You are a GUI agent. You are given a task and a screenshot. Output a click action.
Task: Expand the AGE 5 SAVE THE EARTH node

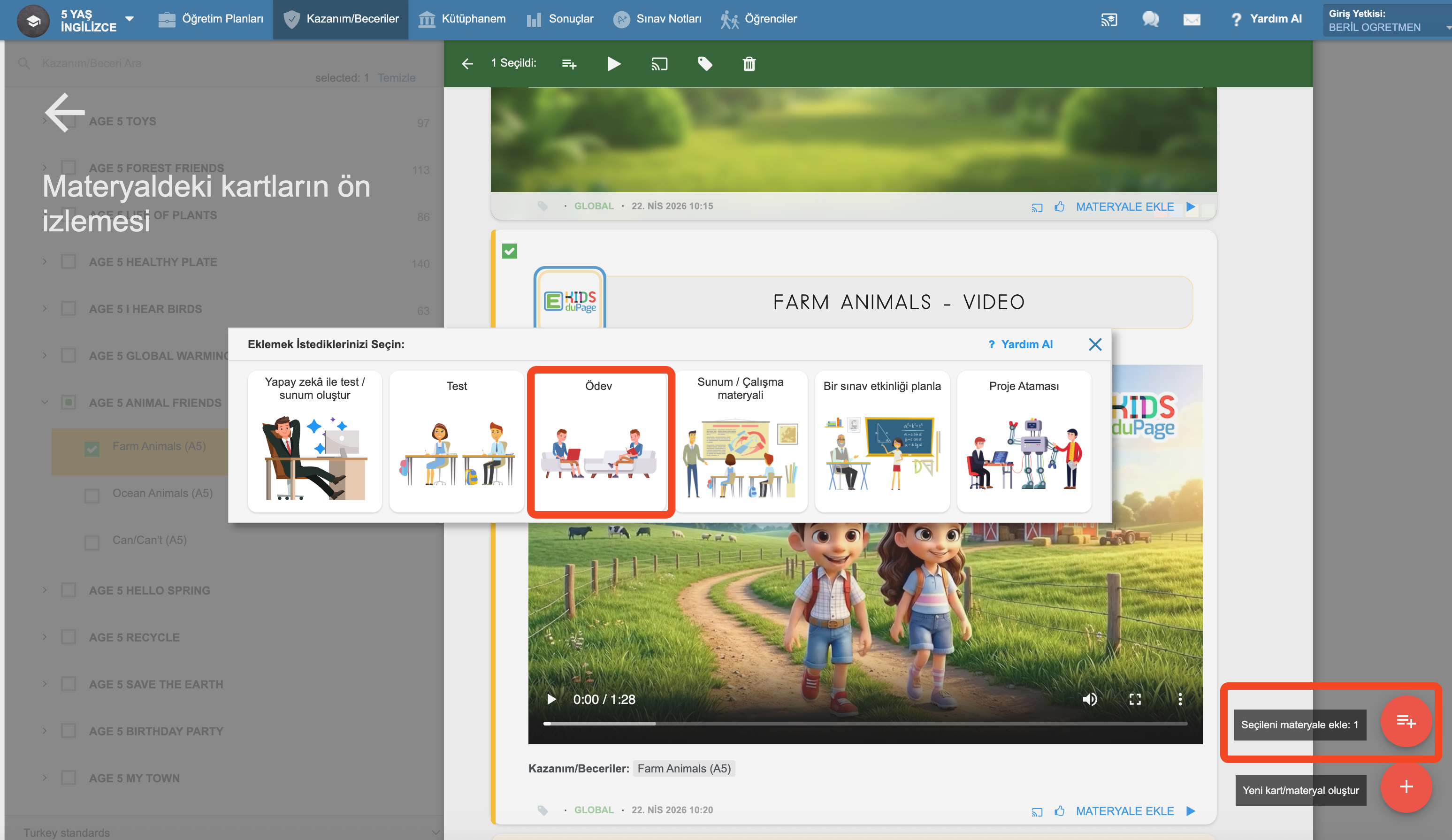click(x=45, y=684)
